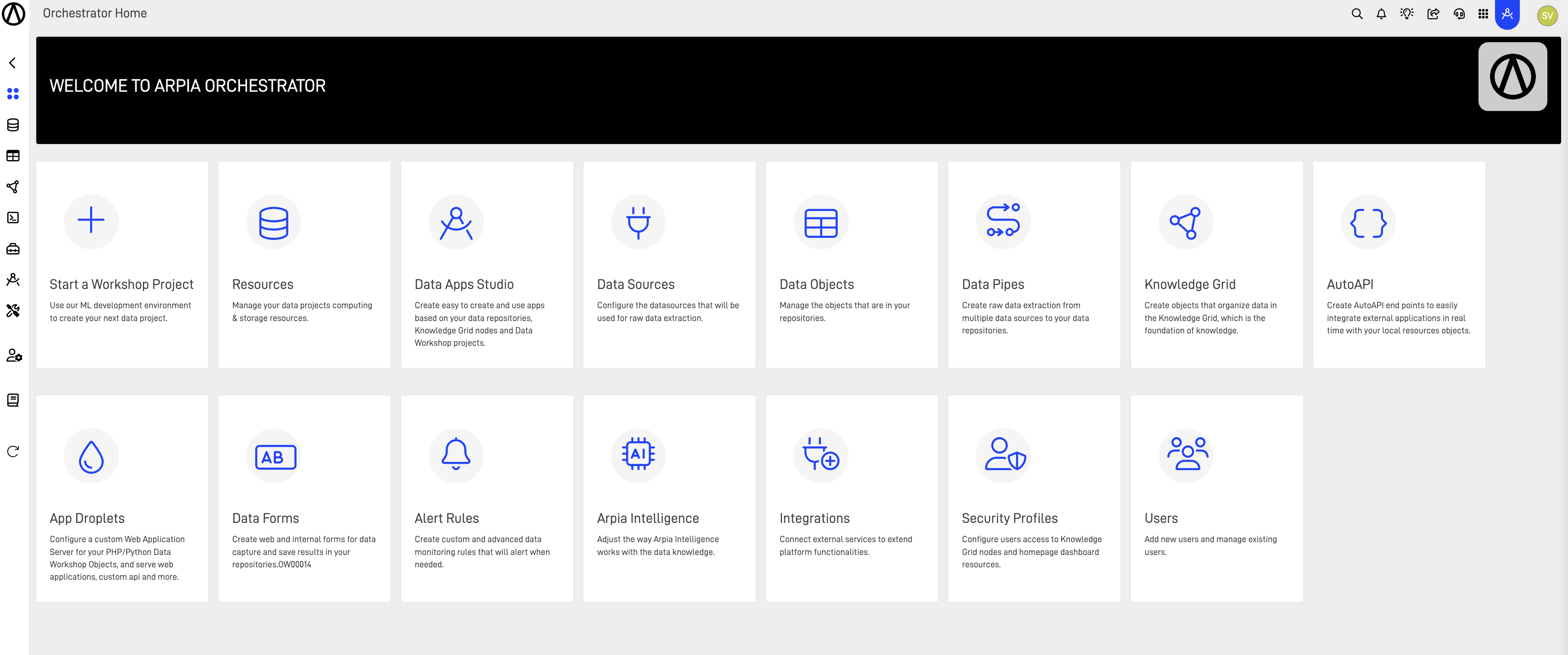
Task: Open the App Droplets card title
Action: [87, 518]
